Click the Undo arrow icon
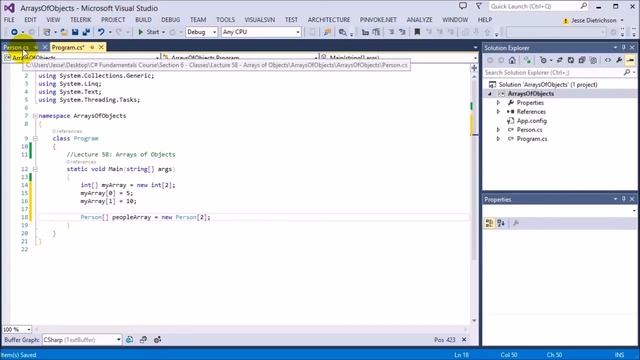Viewport: 640px width, 360px height. 100,32
